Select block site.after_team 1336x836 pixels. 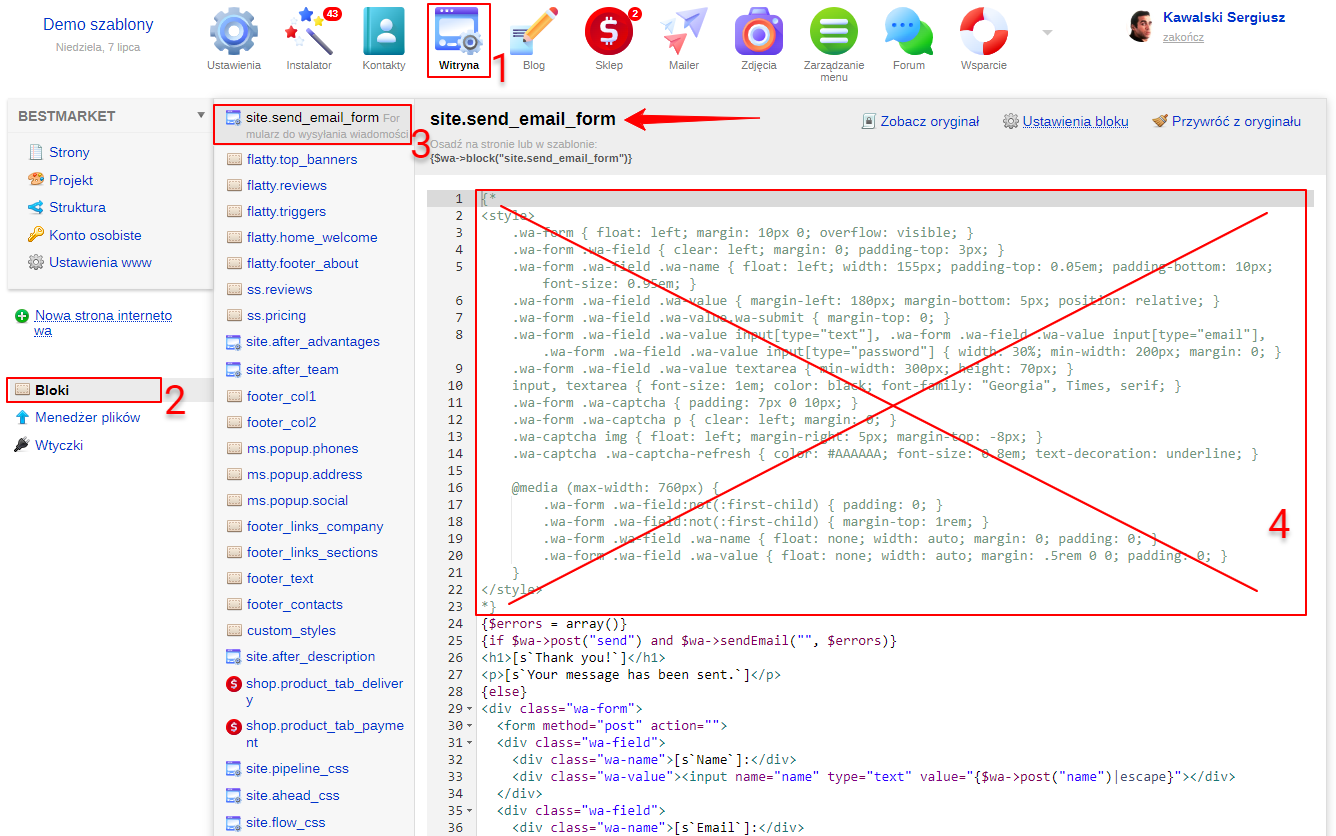(x=292, y=369)
